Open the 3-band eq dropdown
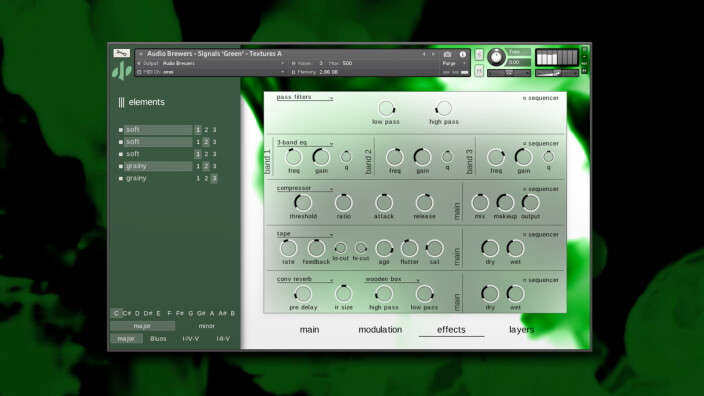Image resolution: width=704 pixels, height=396 pixels. [x=305, y=143]
